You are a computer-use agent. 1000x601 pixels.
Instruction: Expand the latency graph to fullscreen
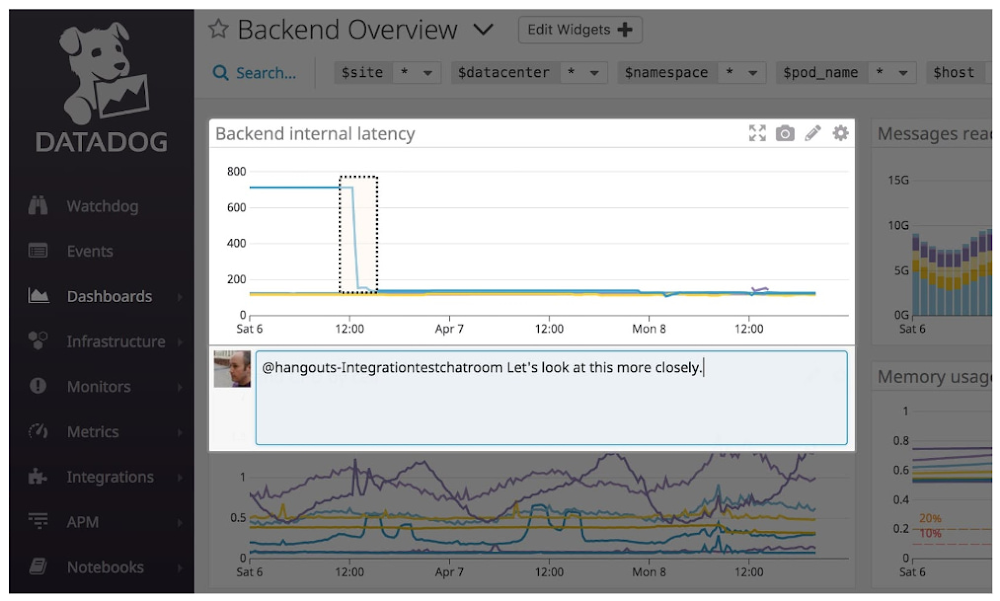[757, 134]
